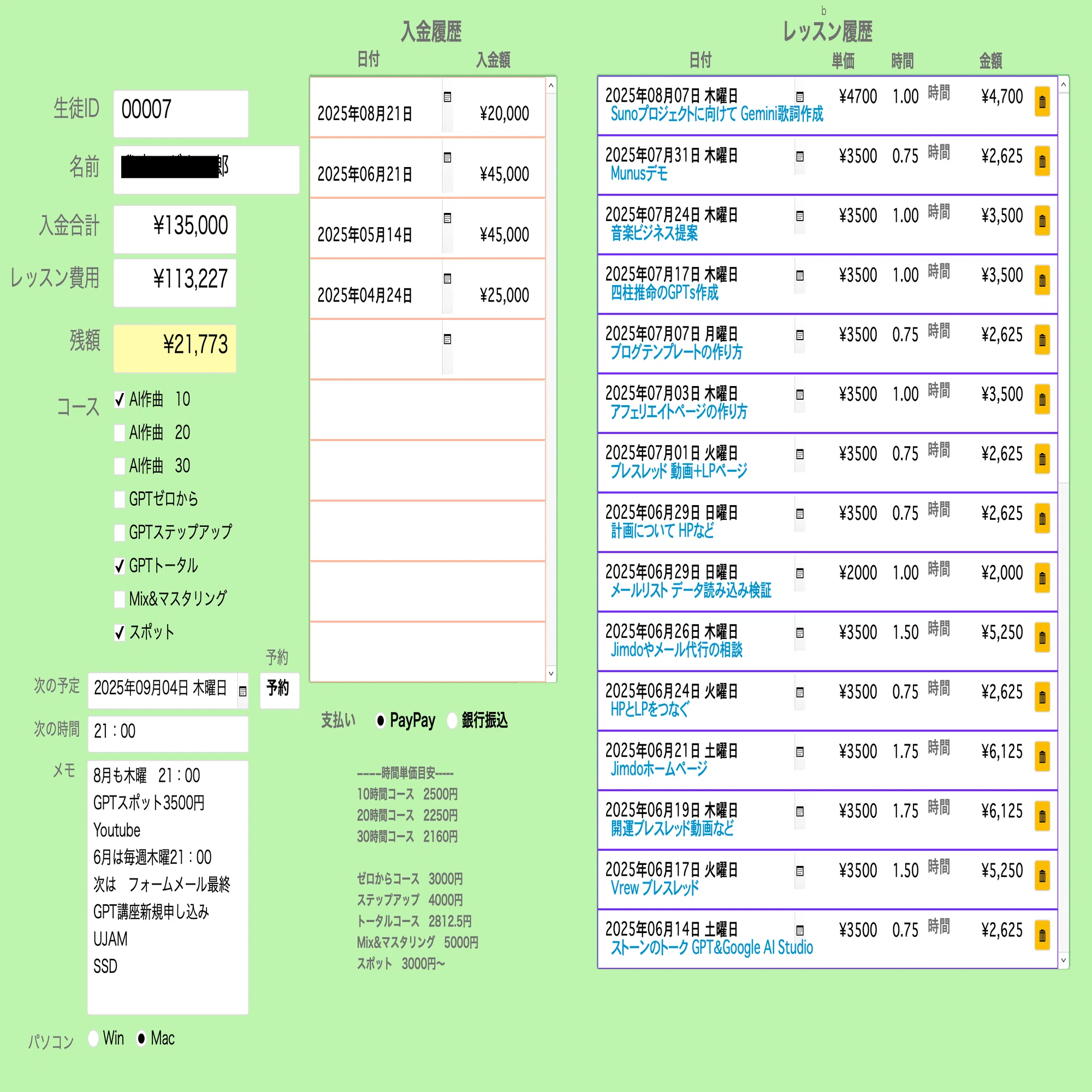Click deposit amount ¥20,000
Viewport: 1092px width, 1092px height.
point(504,114)
